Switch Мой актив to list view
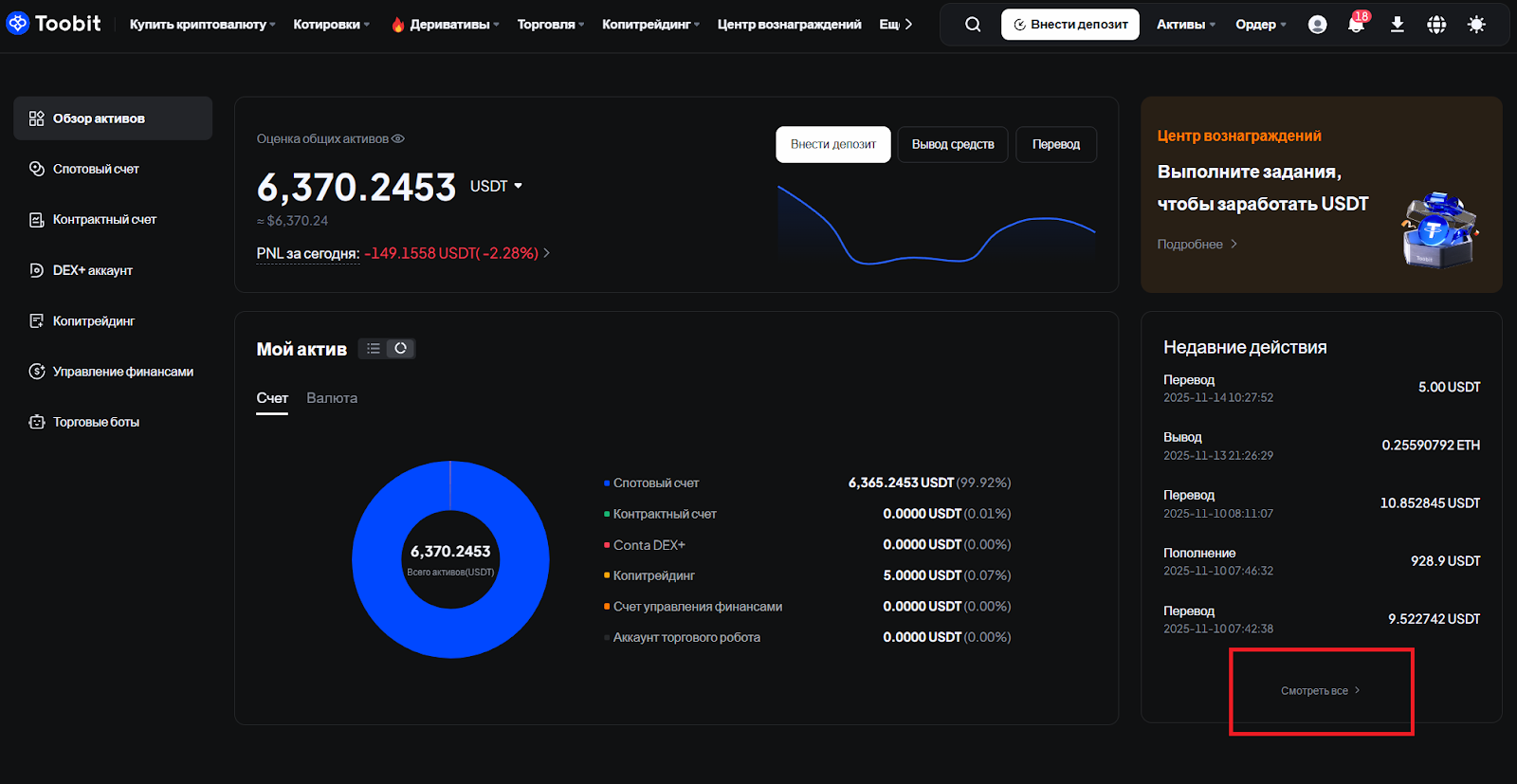The width and height of the screenshot is (1517, 784). click(374, 349)
